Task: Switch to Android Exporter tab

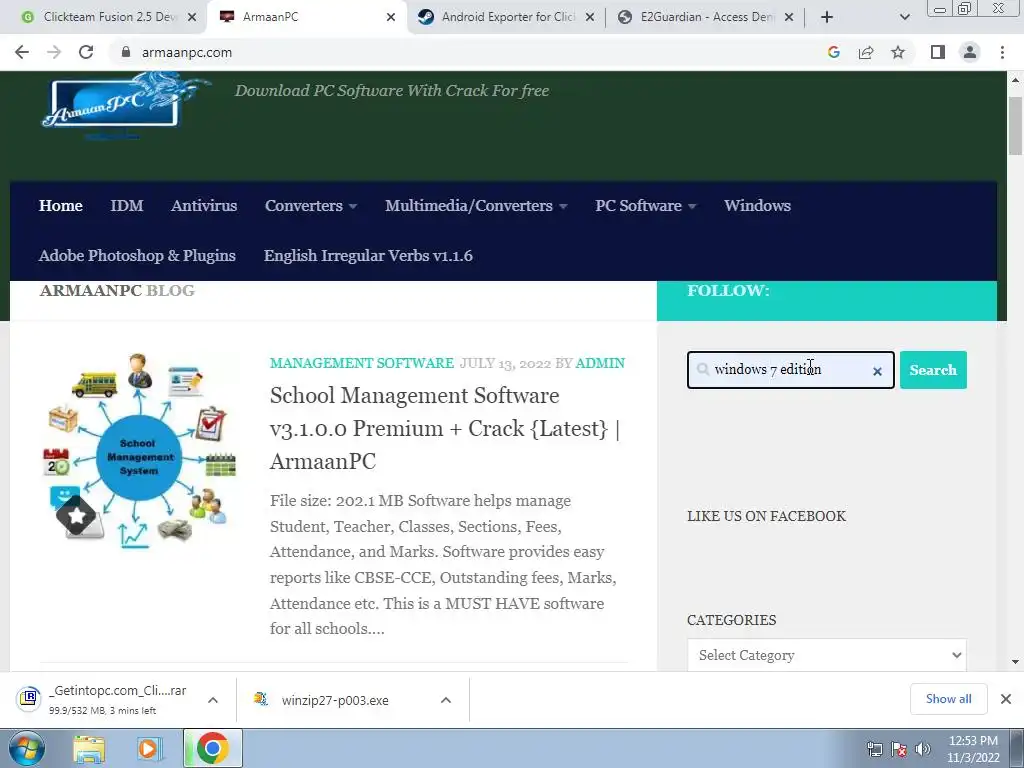Action: pos(506,17)
